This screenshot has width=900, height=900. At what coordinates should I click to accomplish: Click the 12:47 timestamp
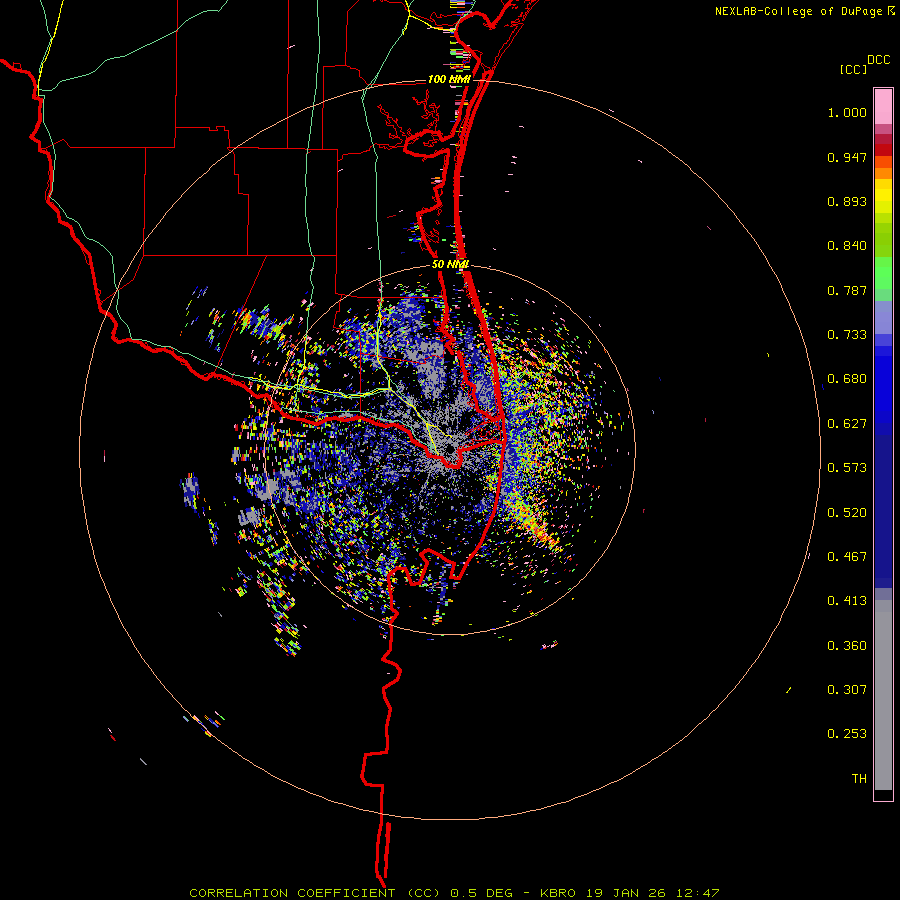pyautogui.click(x=696, y=893)
